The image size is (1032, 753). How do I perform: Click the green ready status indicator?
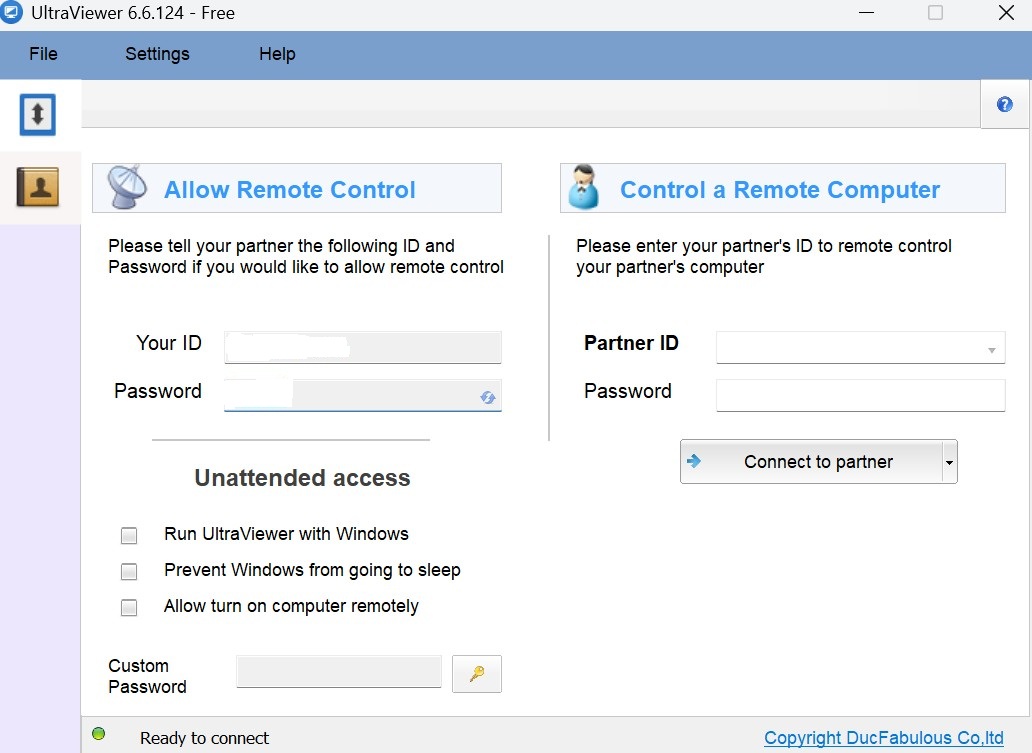click(99, 735)
